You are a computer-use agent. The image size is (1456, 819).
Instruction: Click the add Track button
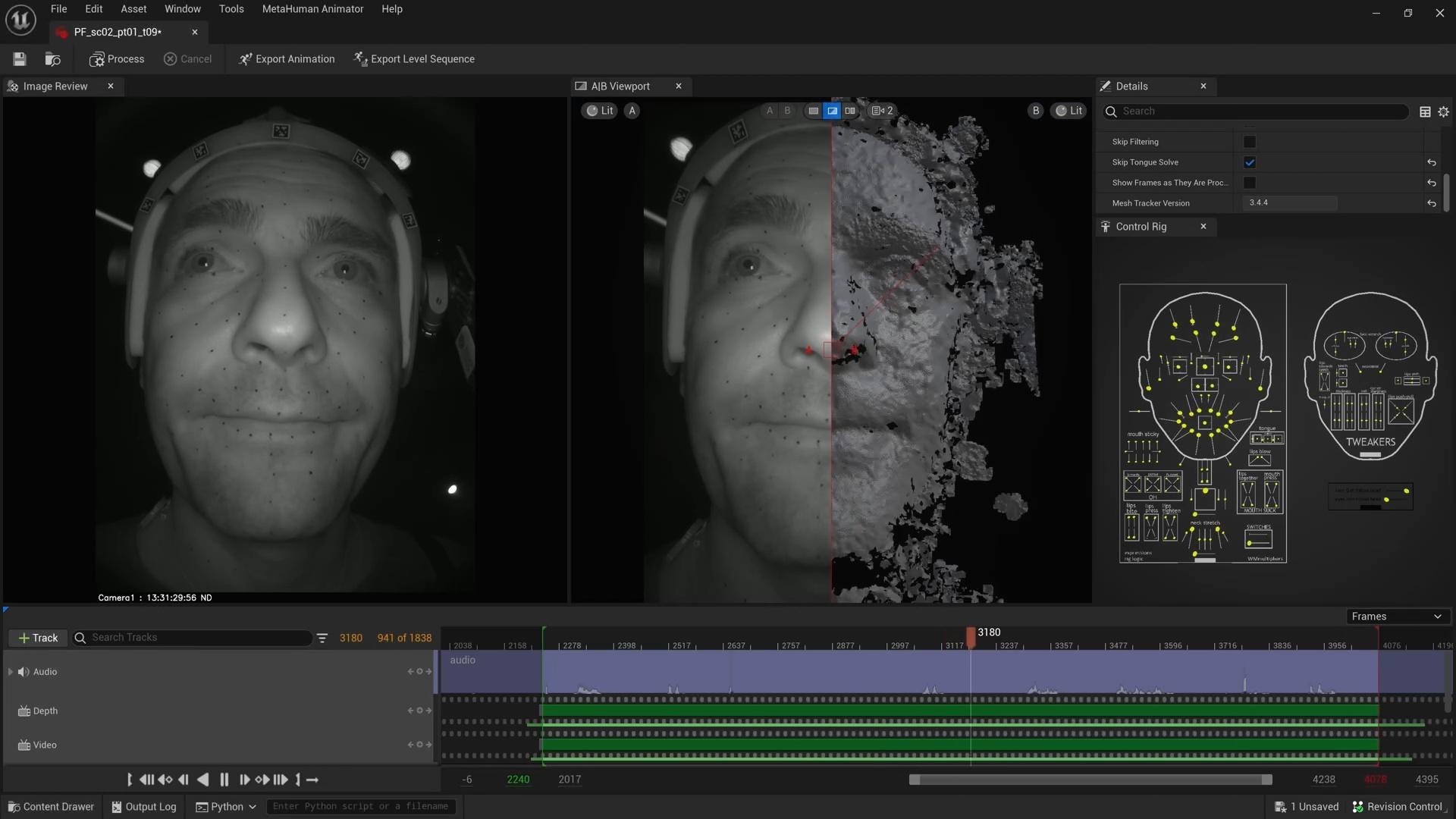coord(38,638)
